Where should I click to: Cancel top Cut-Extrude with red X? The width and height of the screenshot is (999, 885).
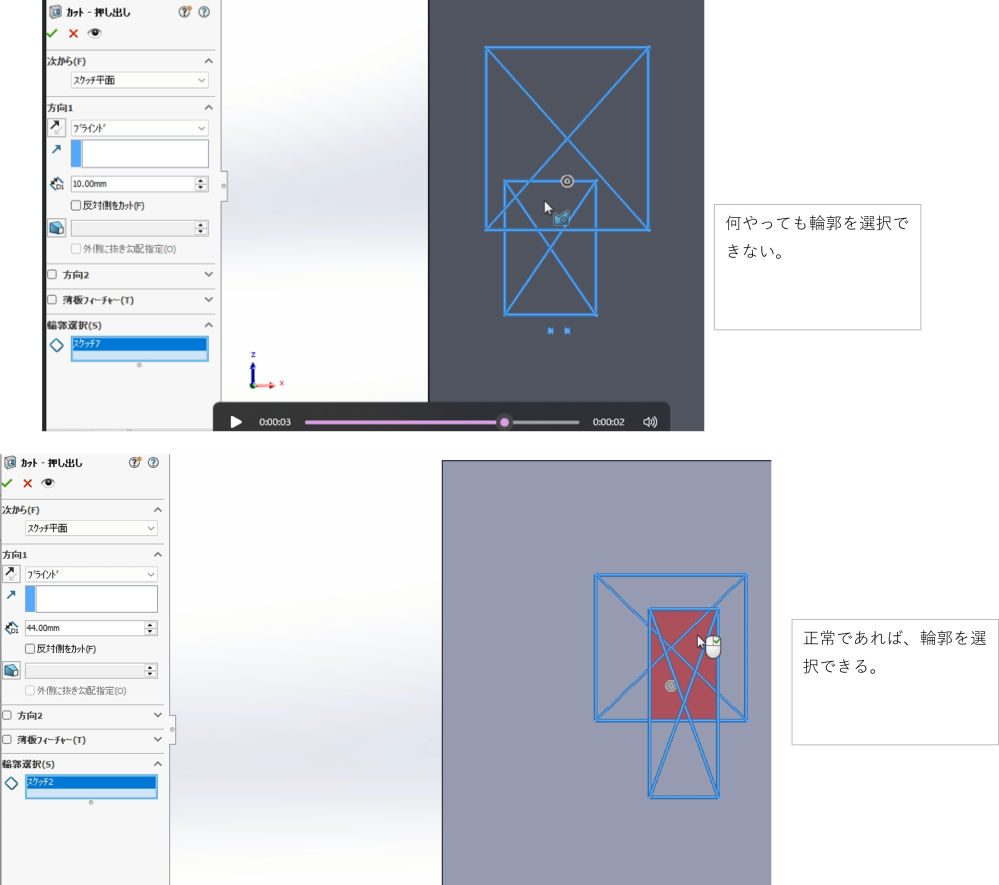(x=74, y=33)
